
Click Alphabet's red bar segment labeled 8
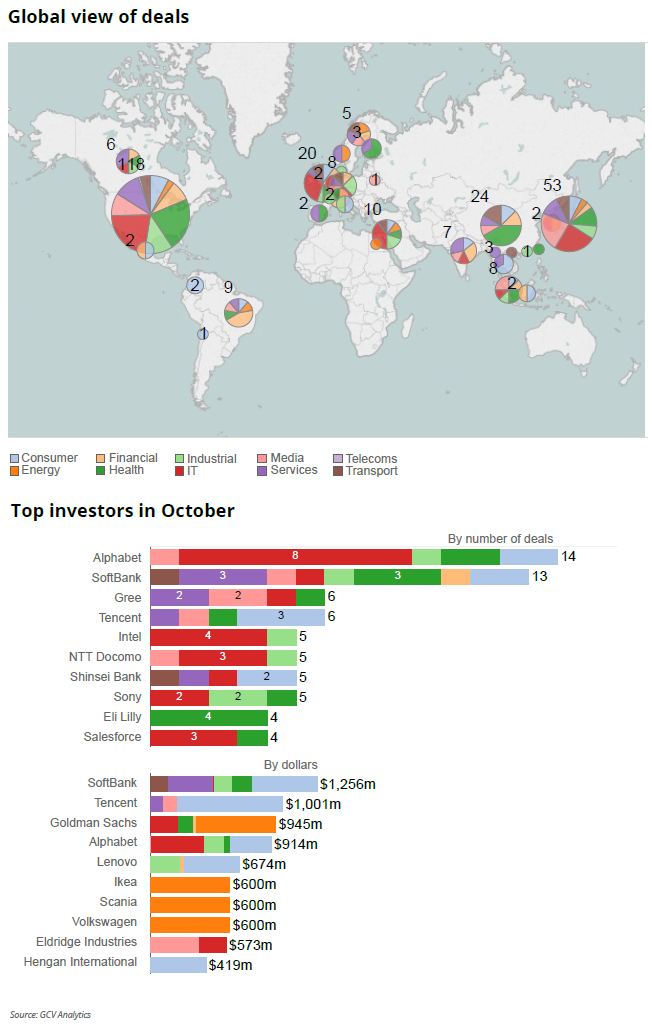(295, 557)
